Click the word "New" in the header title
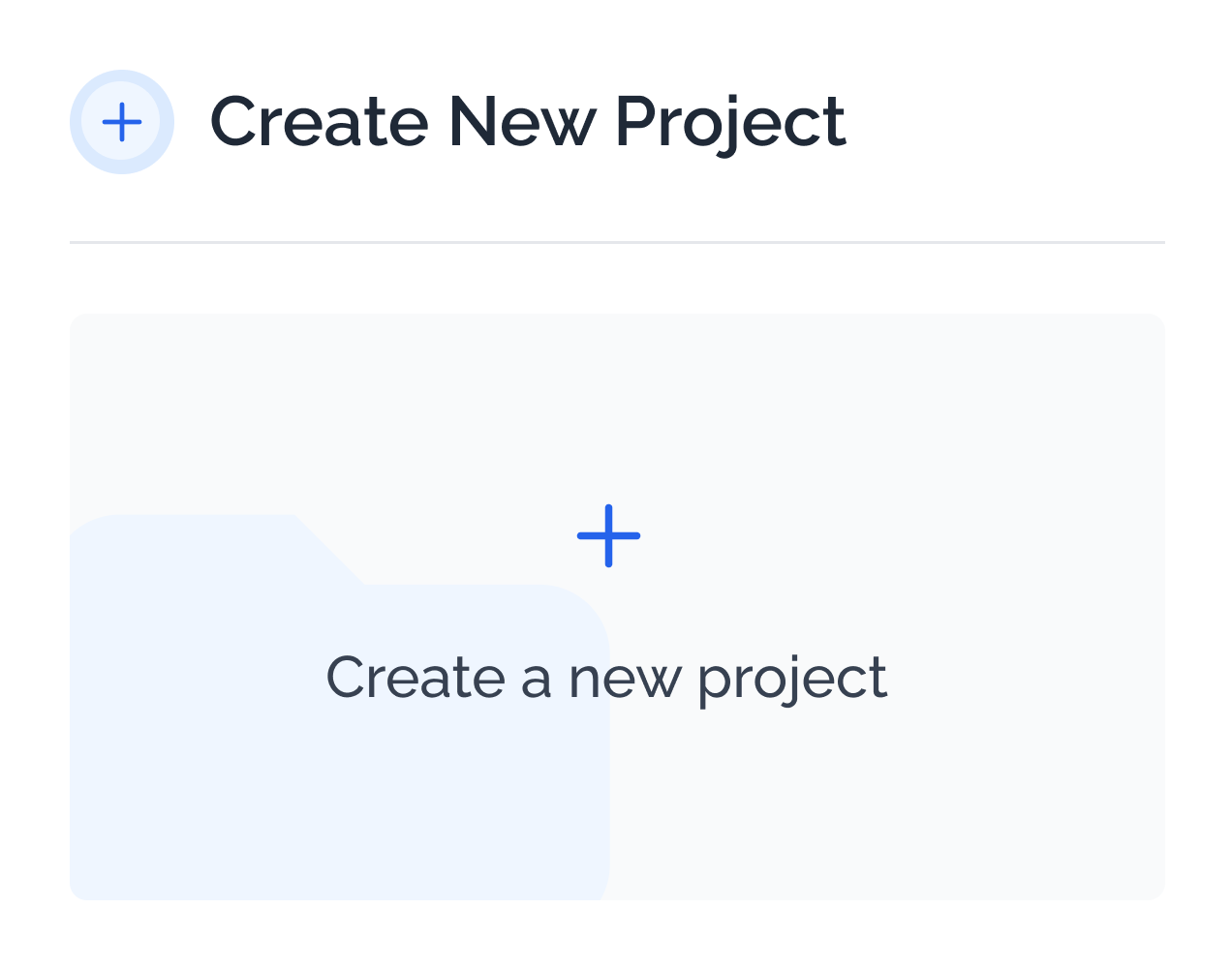The width and height of the screenshot is (1232, 970). pyautogui.click(x=521, y=122)
